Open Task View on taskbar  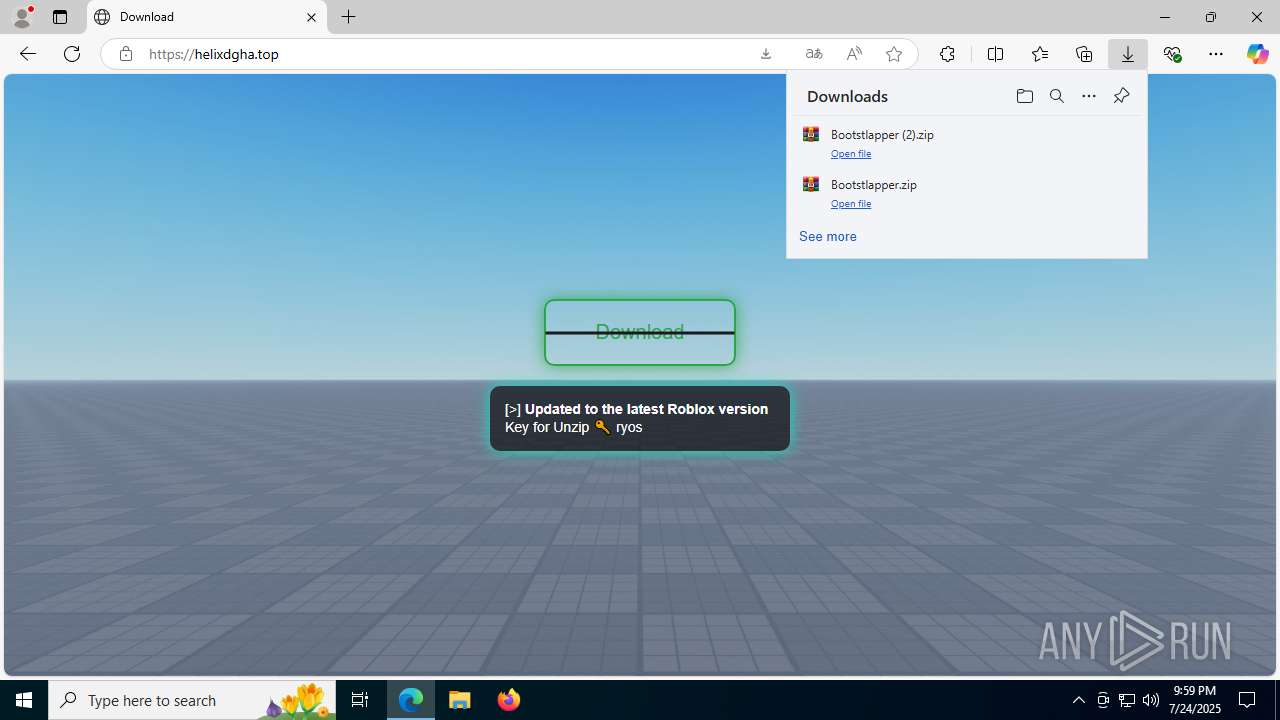(x=360, y=700)
